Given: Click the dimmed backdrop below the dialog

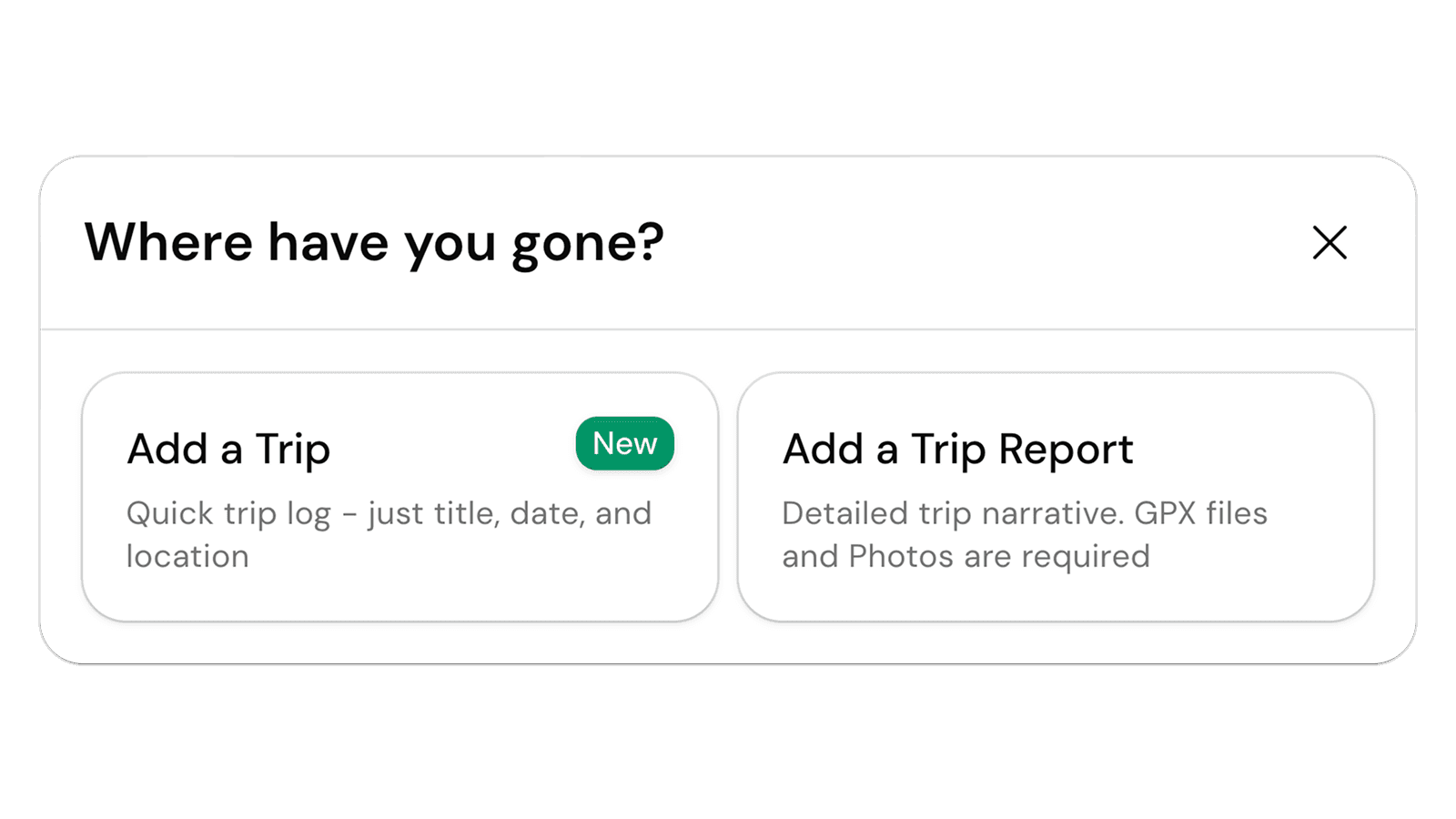Looking at the screenshot, I should pyautogui.click(x=728, y=742).
